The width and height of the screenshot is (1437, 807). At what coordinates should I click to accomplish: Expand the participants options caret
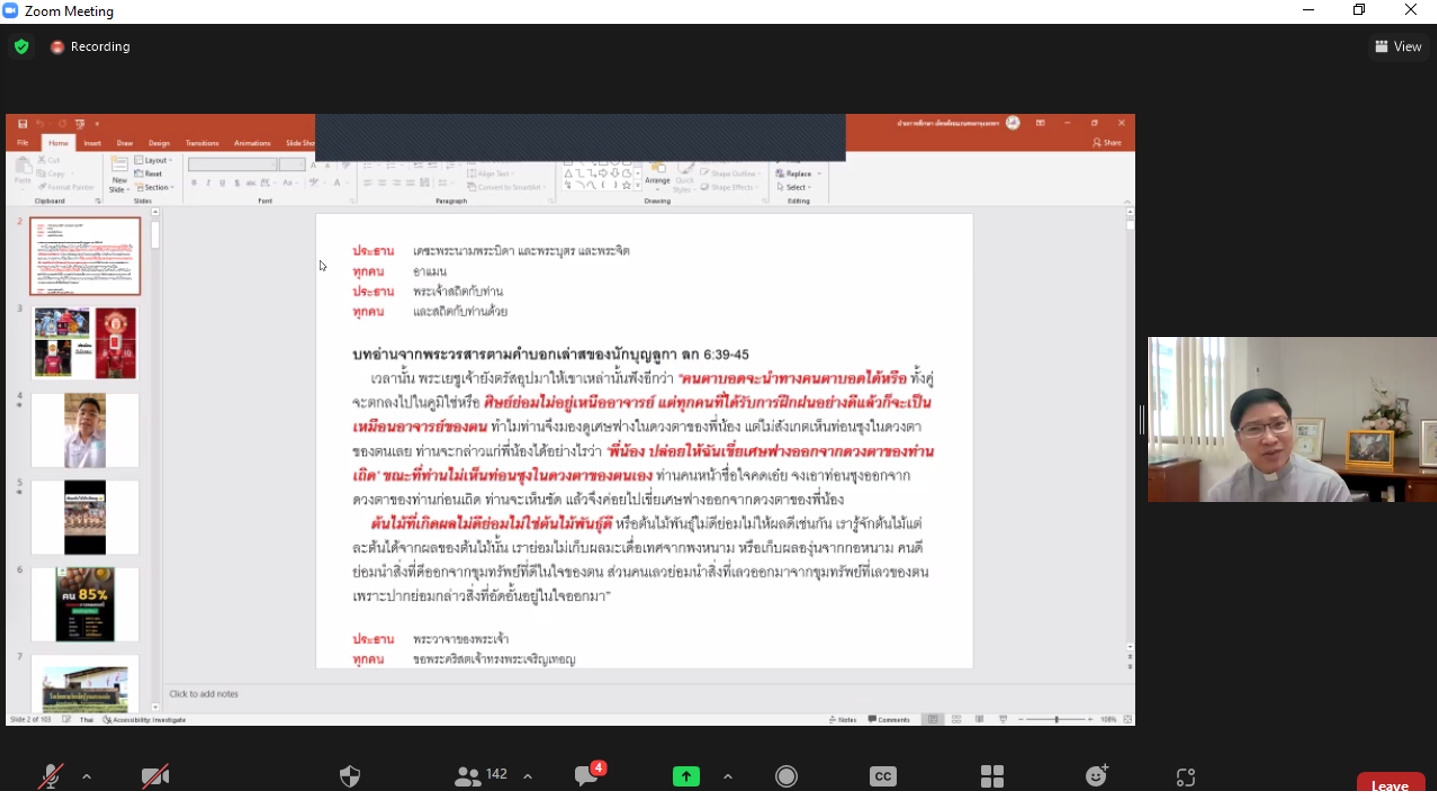tap(527, 777)
